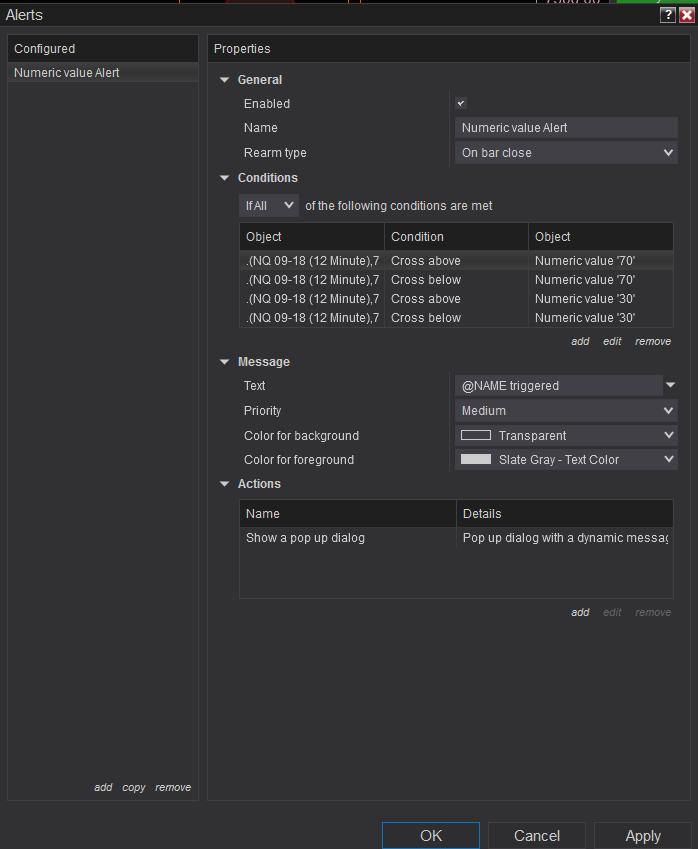Uncheck the Enabled checkbox
This screenshot has width=698, height=849.
[461, 103]
